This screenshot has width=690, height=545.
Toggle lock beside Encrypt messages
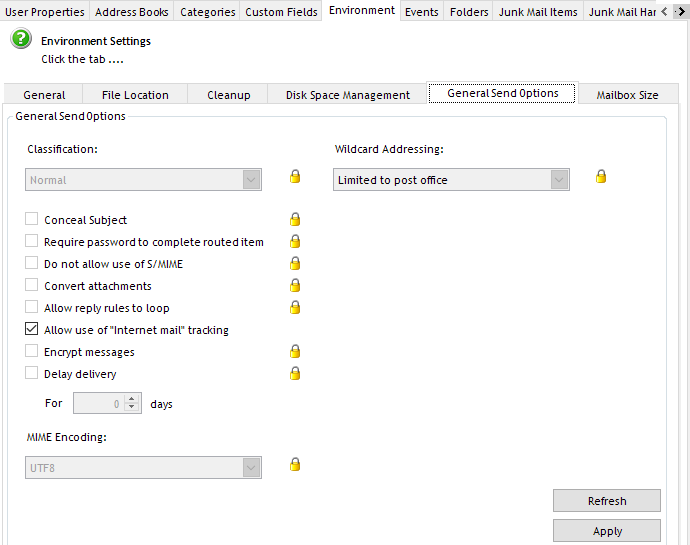click(295, 352)
